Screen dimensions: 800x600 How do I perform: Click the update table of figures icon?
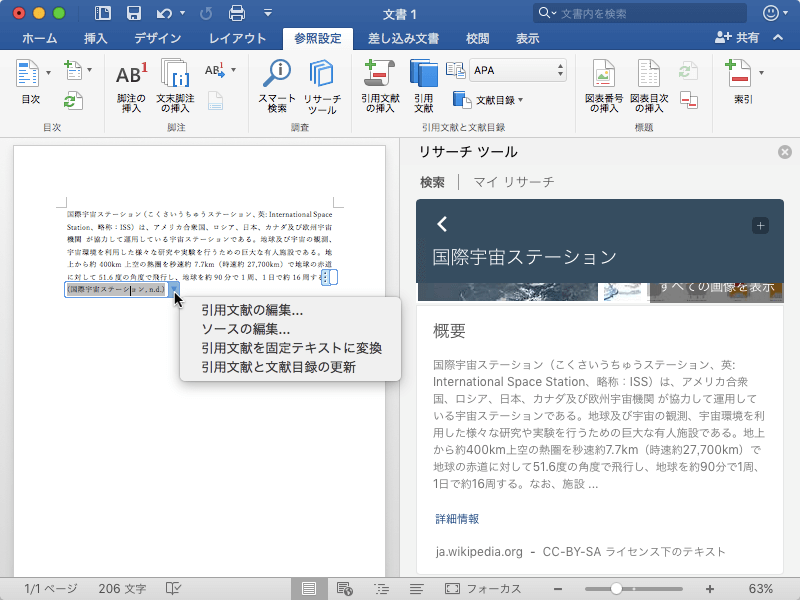coord(688,70)
